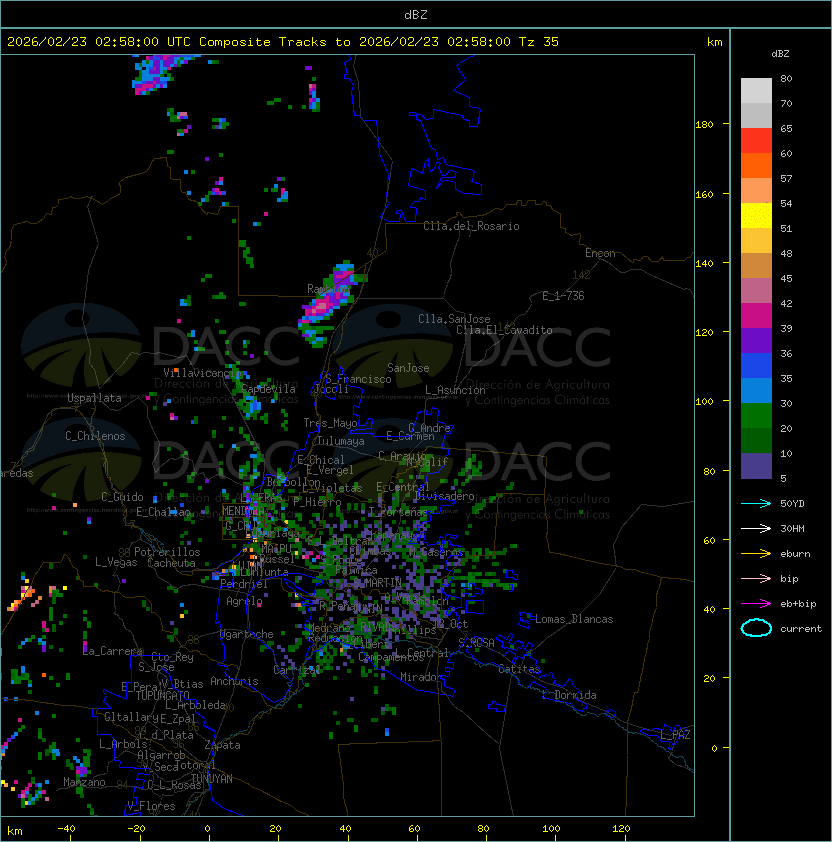The image size is (832, 842).
Task: Click the magenta eb+bip arrow symbol
Action: pos(756,604)
